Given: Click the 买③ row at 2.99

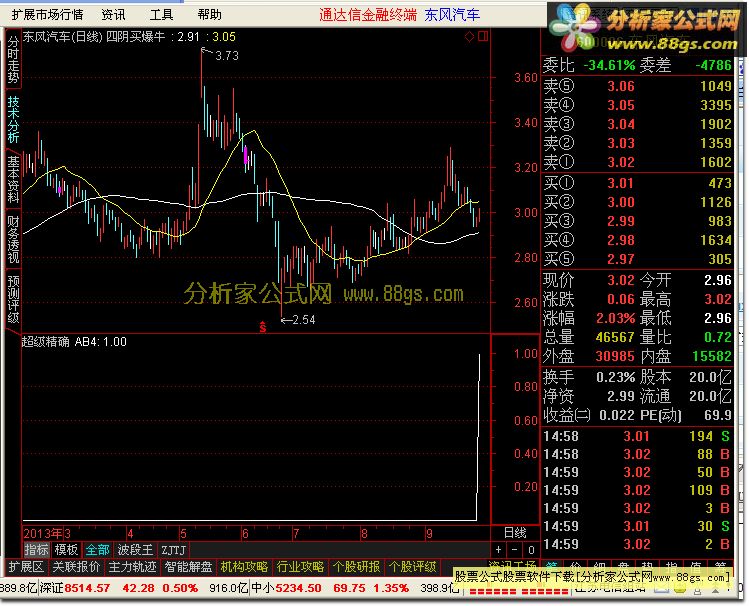Looking at the screenshot, I should tap(637, 221).
